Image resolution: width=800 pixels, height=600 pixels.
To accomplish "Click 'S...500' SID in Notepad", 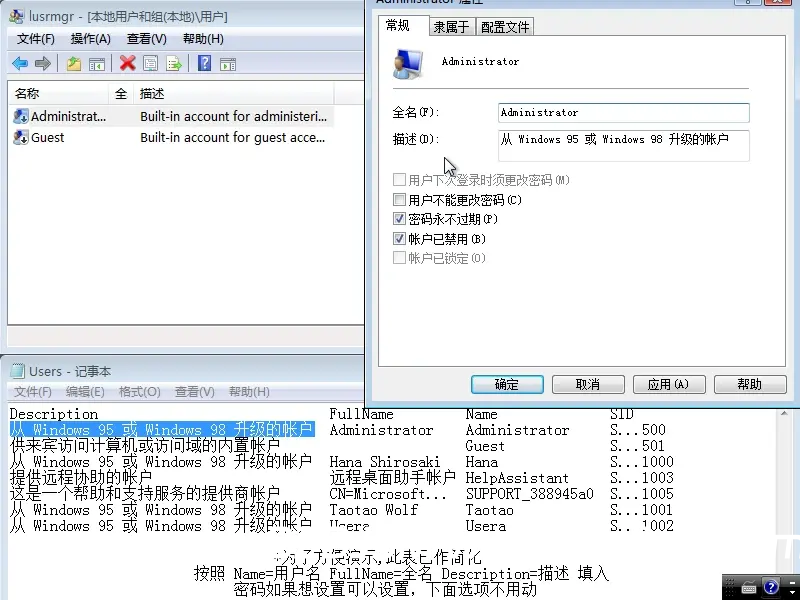I will (x=638, y=430).
